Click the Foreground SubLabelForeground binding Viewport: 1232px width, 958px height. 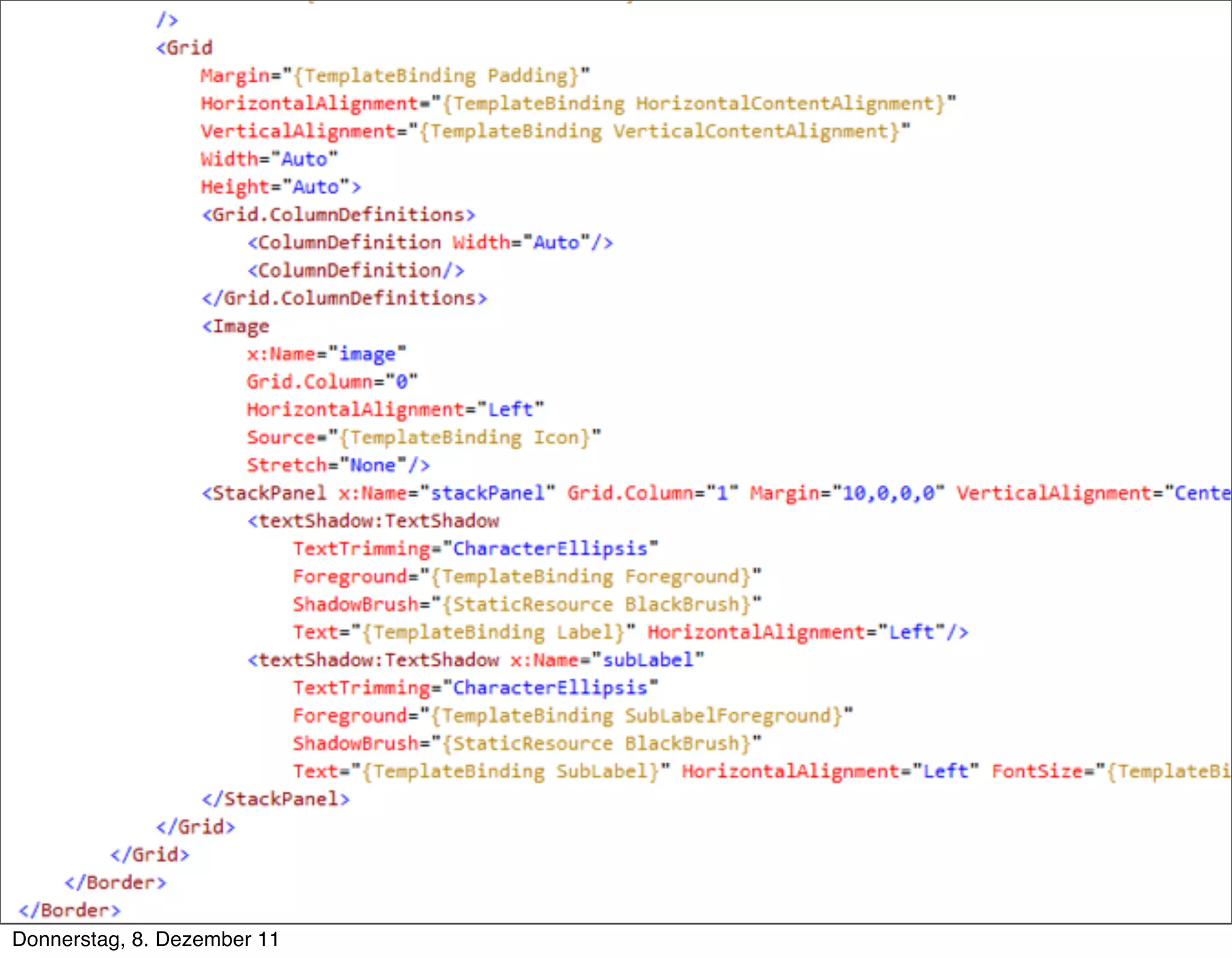coord(572,716)
